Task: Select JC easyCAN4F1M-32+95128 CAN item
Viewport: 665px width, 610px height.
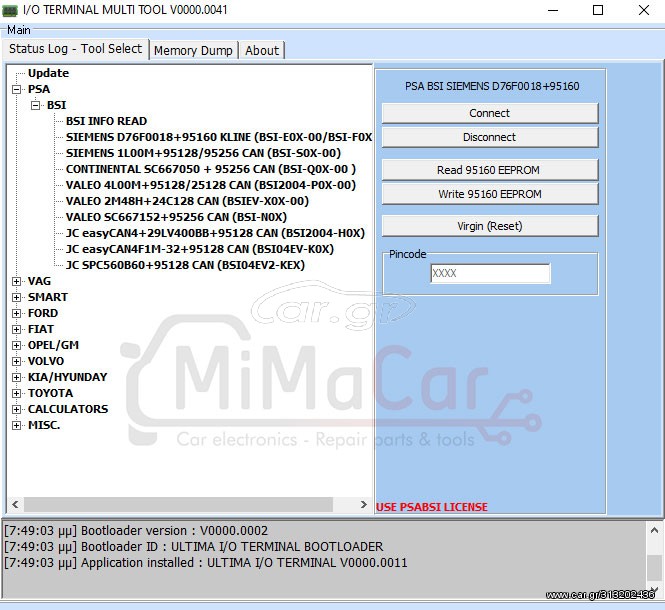Action: pos(200,249)
